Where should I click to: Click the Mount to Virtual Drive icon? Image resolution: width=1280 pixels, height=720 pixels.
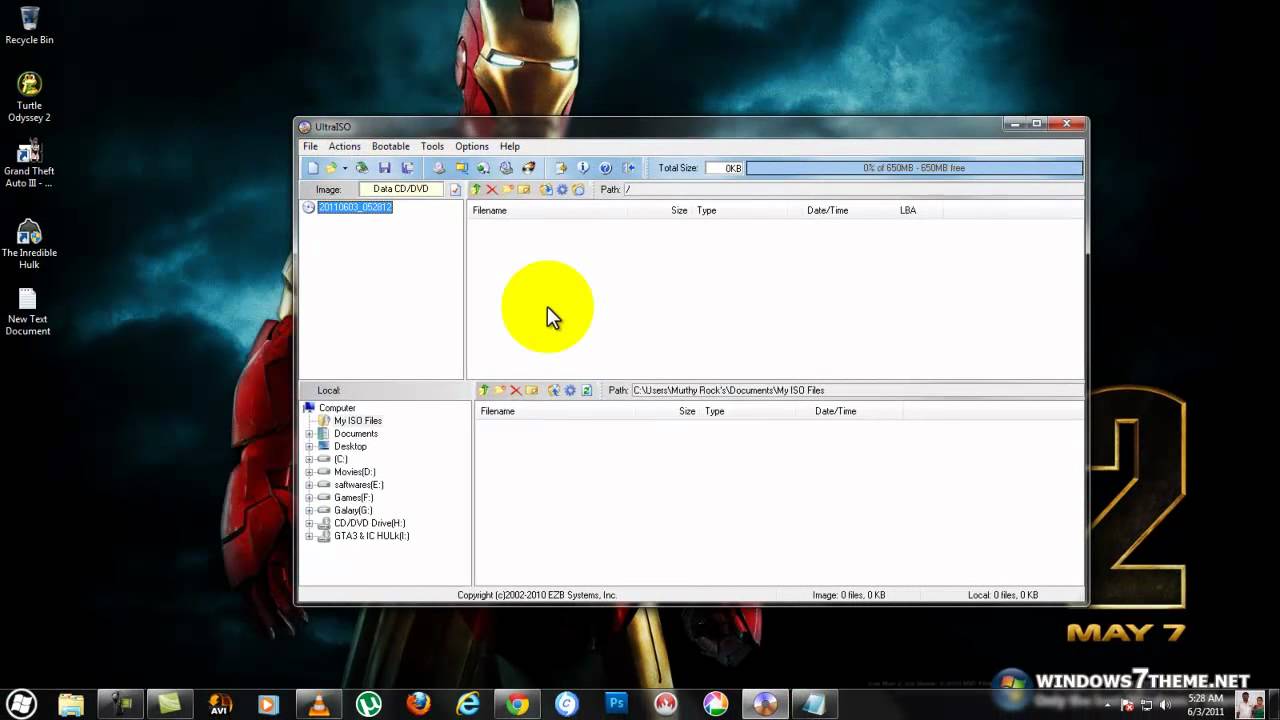[506, 168]
